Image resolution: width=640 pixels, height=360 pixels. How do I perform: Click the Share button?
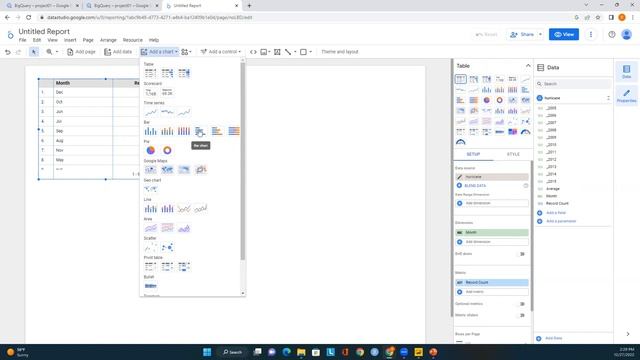click(x=522, y=34)
